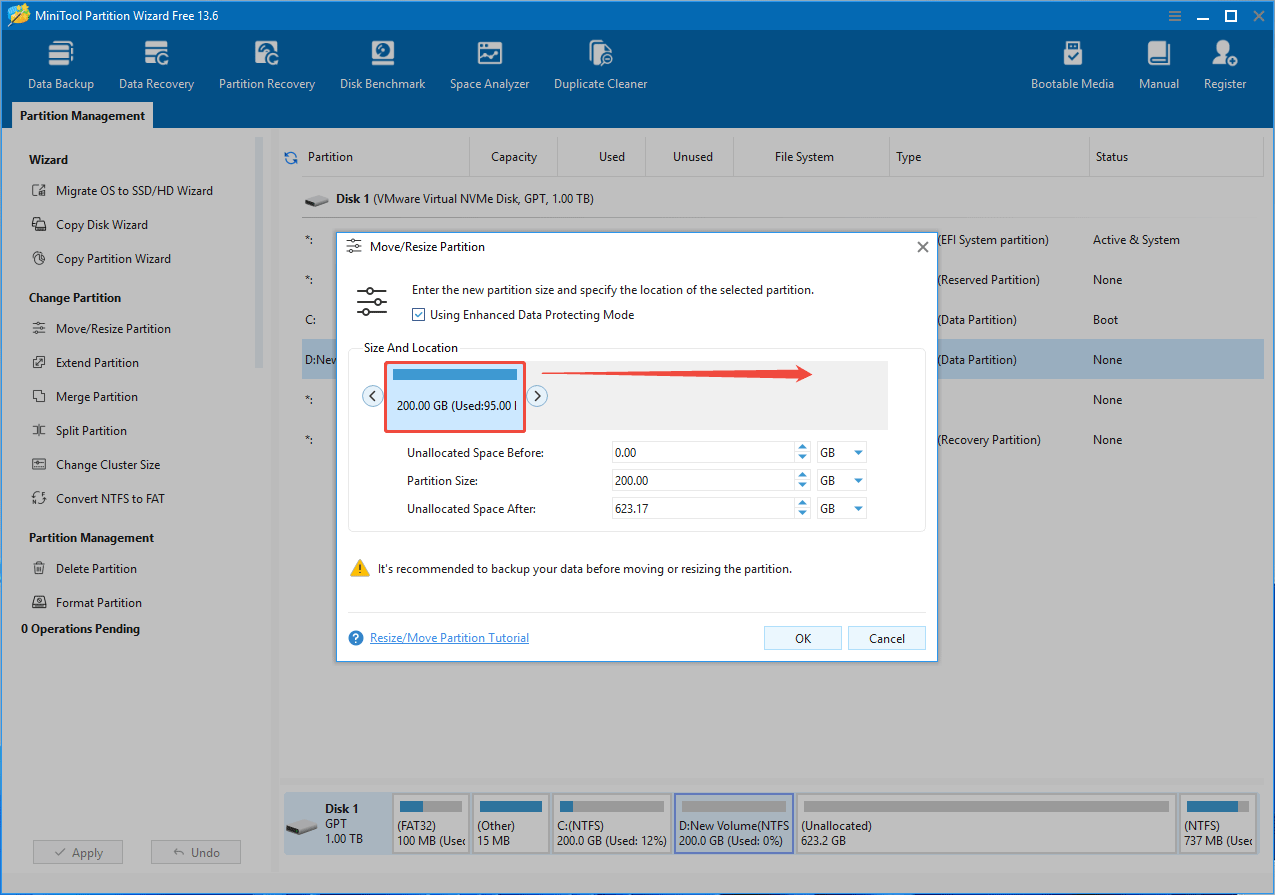Image resolution: width=1275 pixels, height=895 pixels.
Task: Choose Delete Partition in sidebar
Action: 85,569
